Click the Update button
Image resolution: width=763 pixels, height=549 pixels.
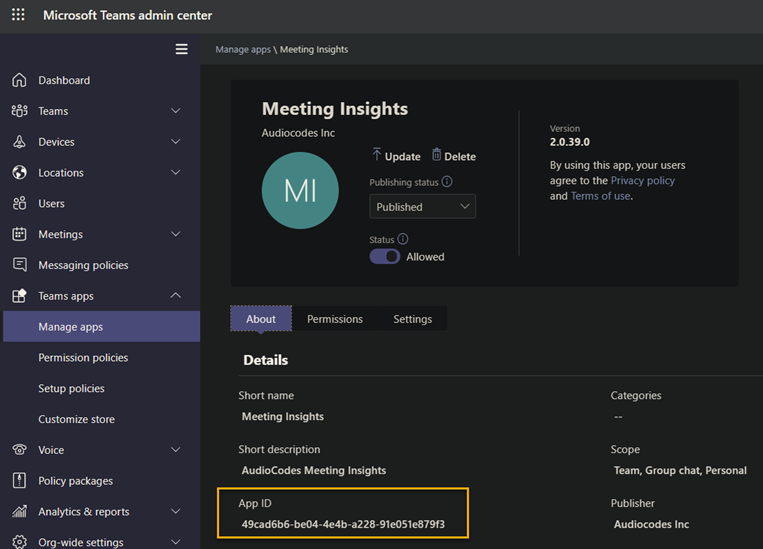point(395,156)
